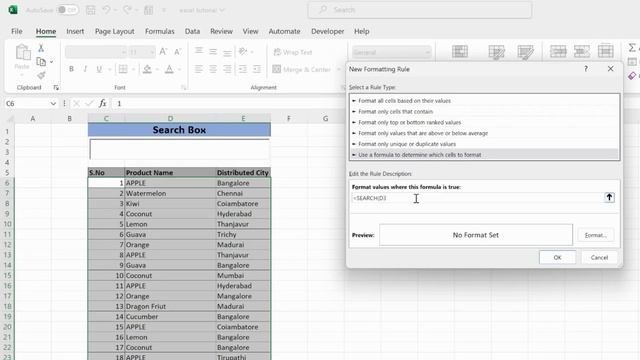The height and width of the screenshot is (360, 640).
Task: Click the Help question mark in dialog
Action: pyautogui.click(x=586, y=69)
